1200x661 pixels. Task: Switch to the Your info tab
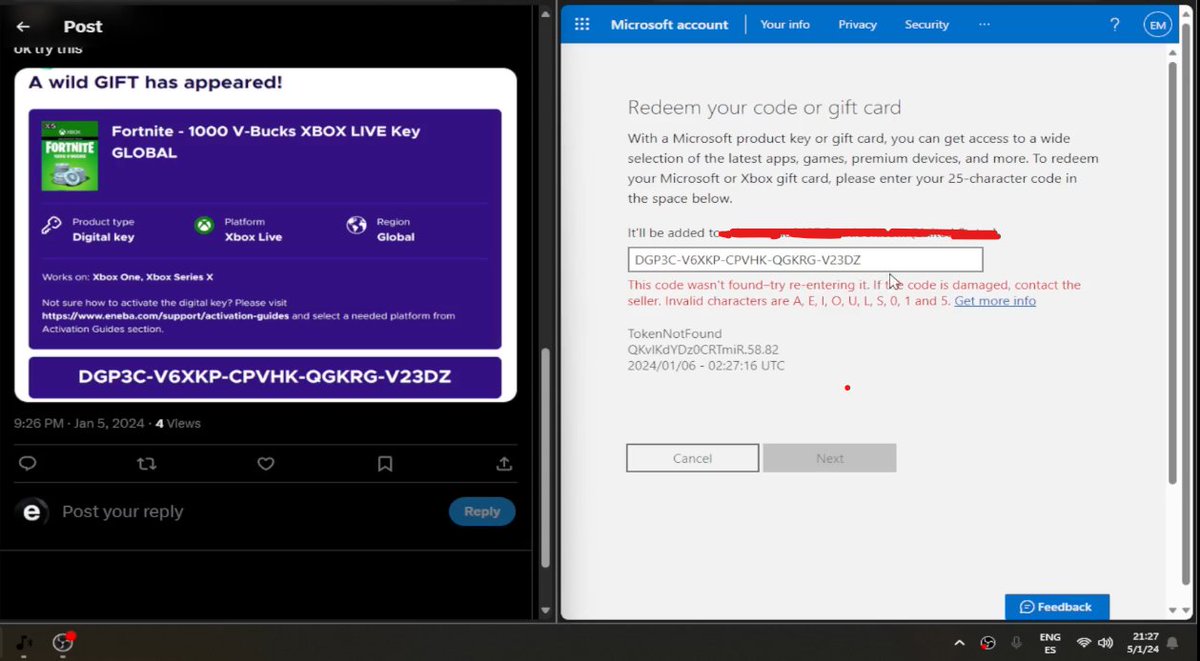tap(785, 24)
